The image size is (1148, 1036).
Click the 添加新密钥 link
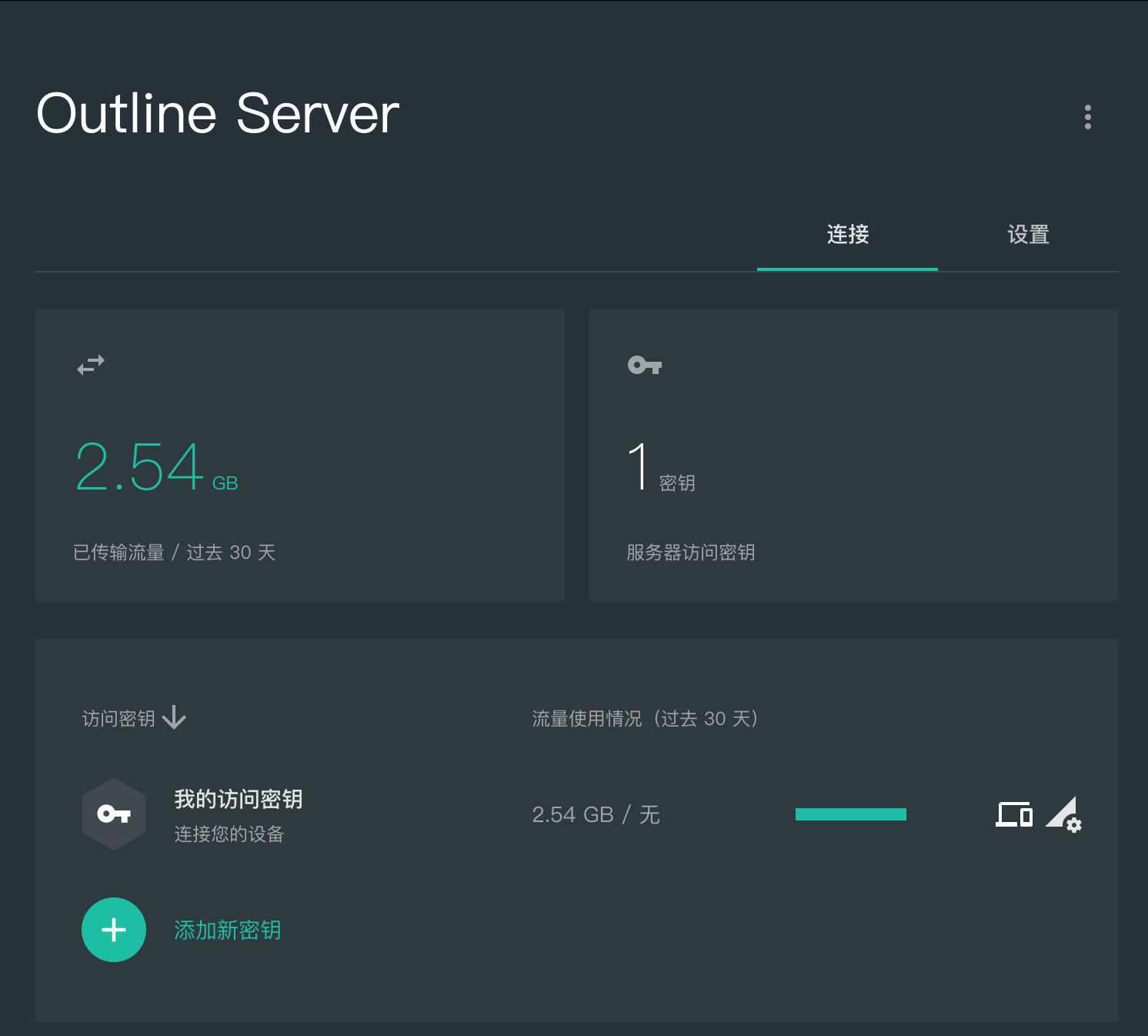click(x=228, y=931)
